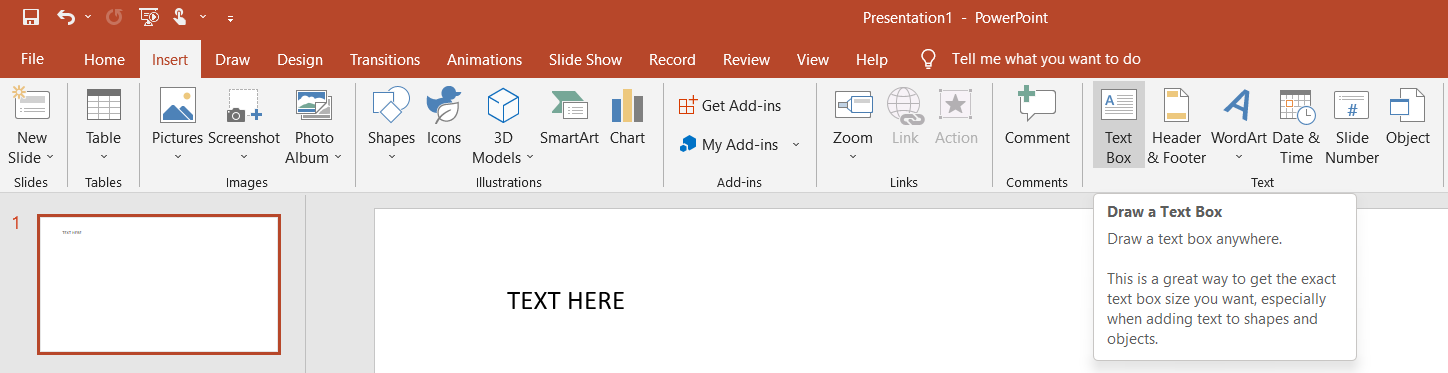Click the lightbulb Tell Me icon
The width and height of the screenshot is (1448, 373).
click(928, 59)
